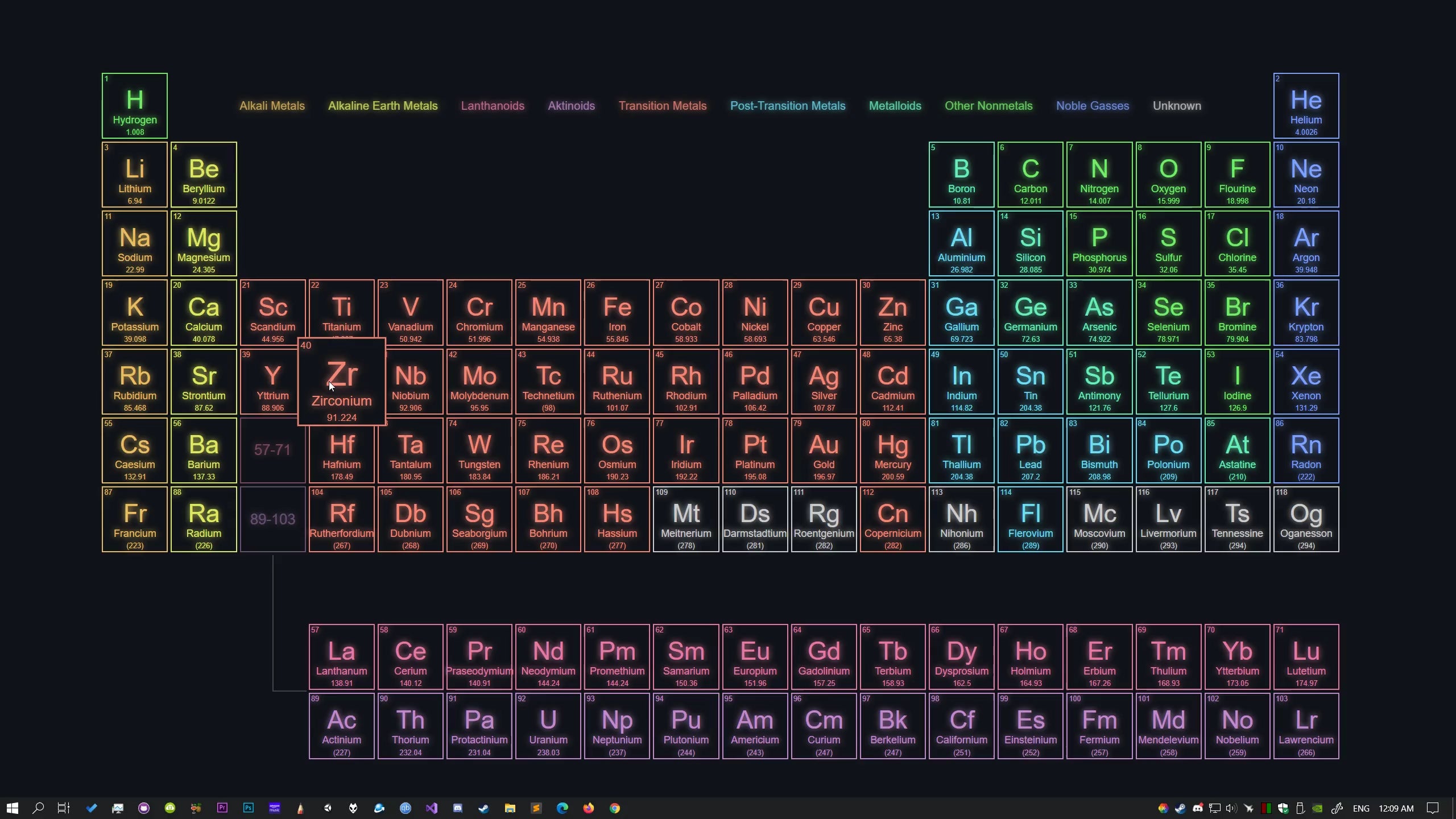Open Discord from the taskbar
Viewport: 1456px width, 819px height.
coord(458,808)
